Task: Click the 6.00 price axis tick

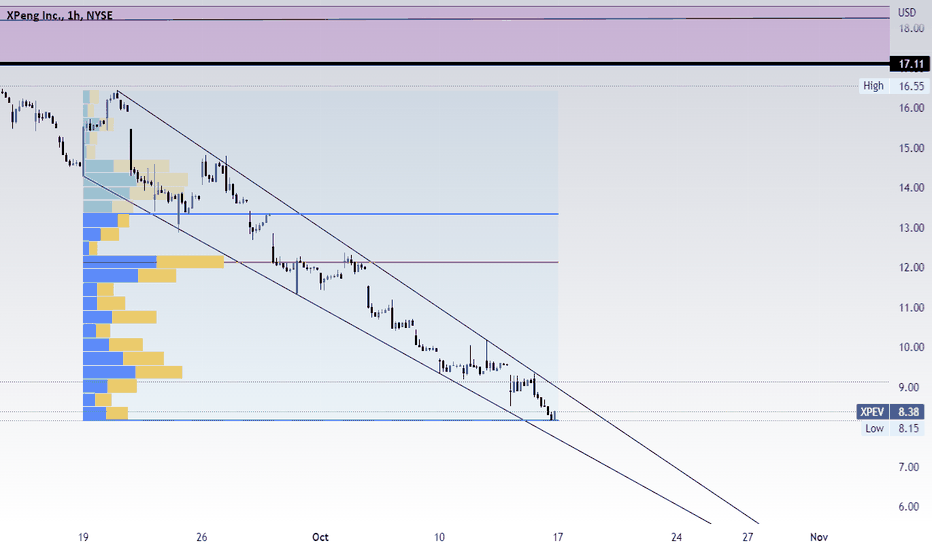Action: click(x=909, y=507)
